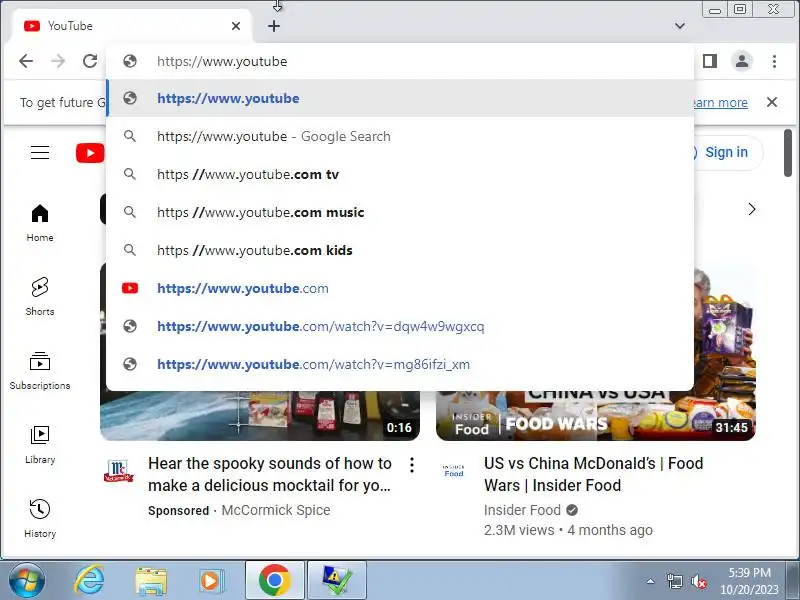This screenshot has height=600, width=800.
Task: Visit the Insider Food channel name
Action: (522, 510)
